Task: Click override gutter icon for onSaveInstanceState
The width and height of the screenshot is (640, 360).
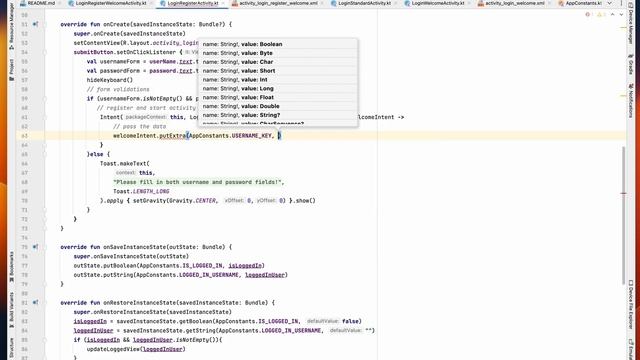Action: pos(36,247)
